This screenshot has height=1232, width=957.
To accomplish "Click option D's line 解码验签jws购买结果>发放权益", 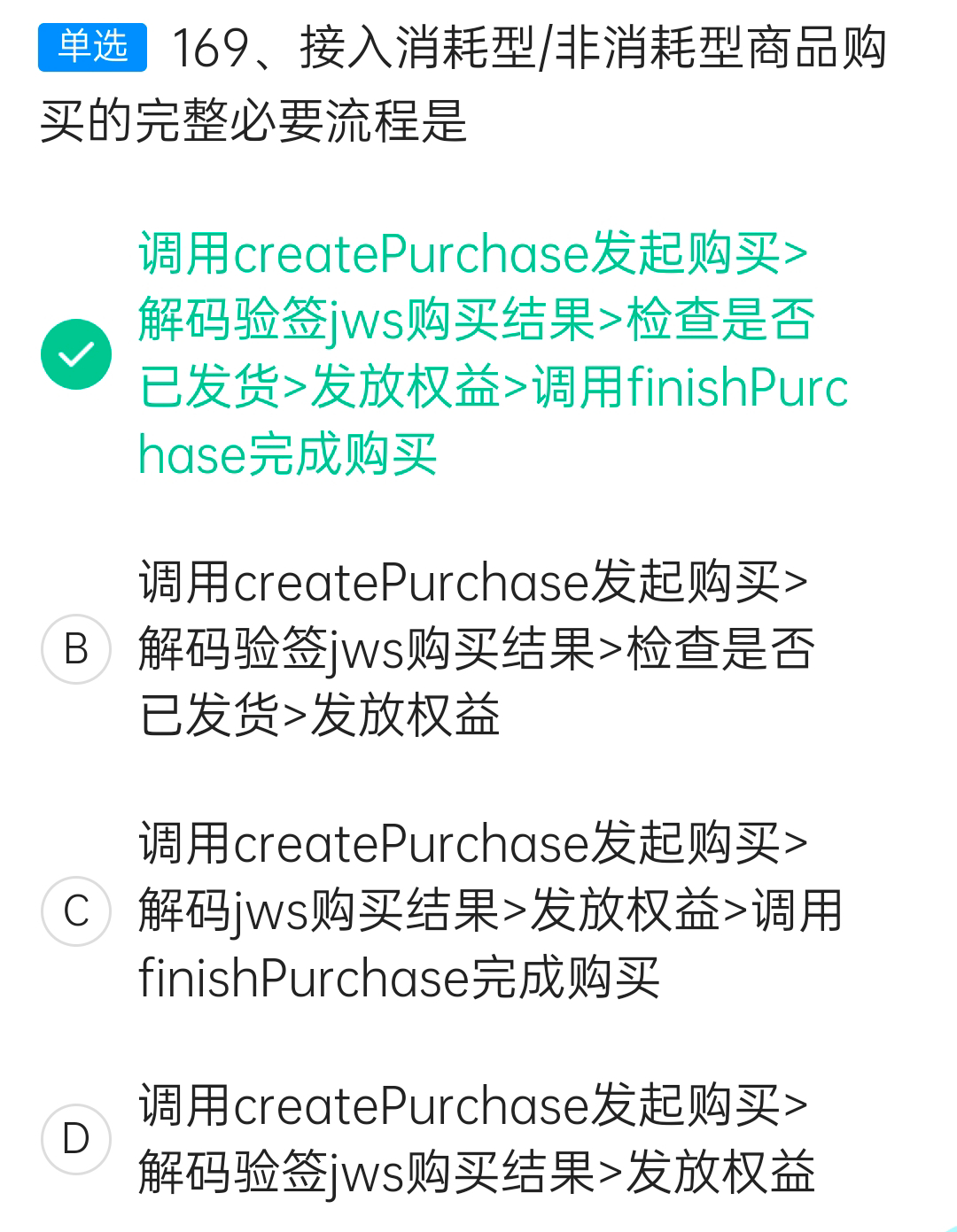I will (x=477, y=1173).
